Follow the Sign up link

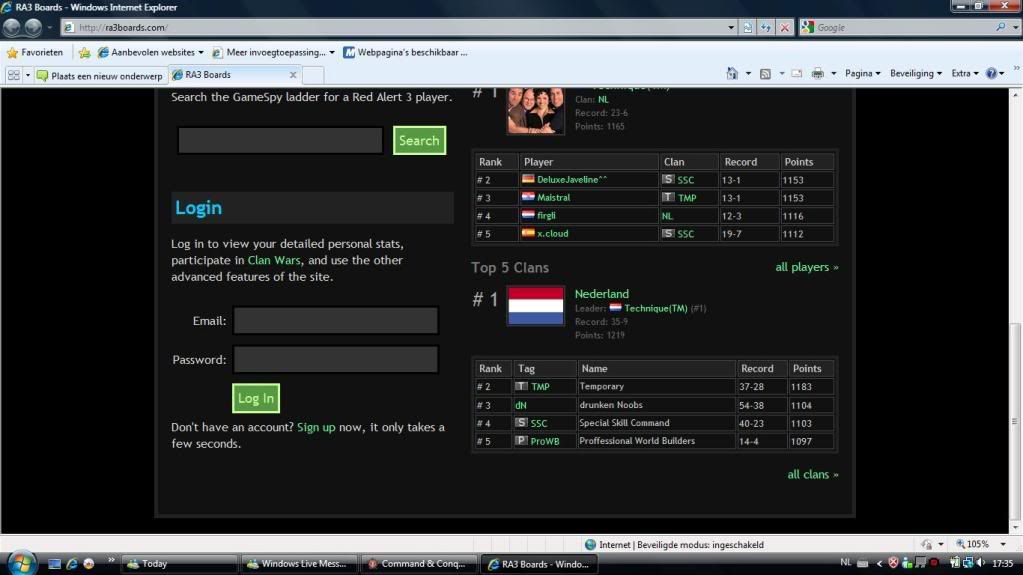pyautogui.click(x=316, y=427)
